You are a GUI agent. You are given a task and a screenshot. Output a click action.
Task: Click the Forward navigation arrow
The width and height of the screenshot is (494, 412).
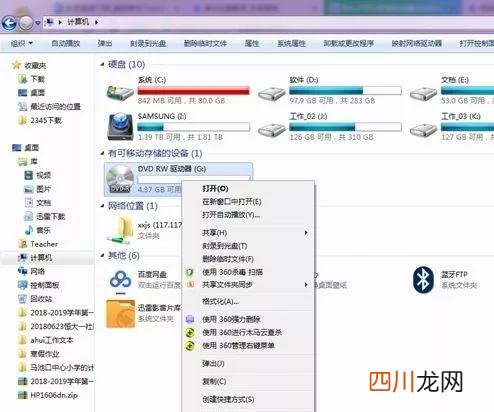click(x=26, y=23)
